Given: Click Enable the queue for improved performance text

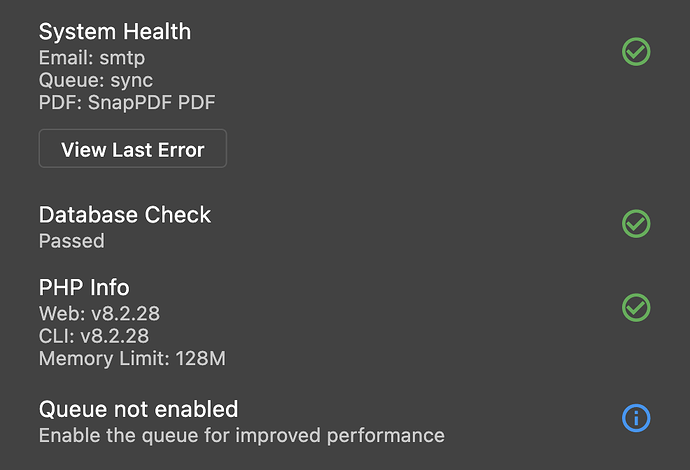Looking at the screenshot, I should (x=242, y=436).
